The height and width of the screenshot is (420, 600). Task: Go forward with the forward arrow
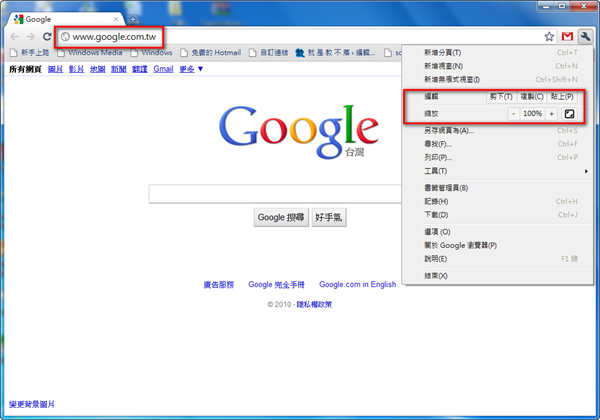31,37
